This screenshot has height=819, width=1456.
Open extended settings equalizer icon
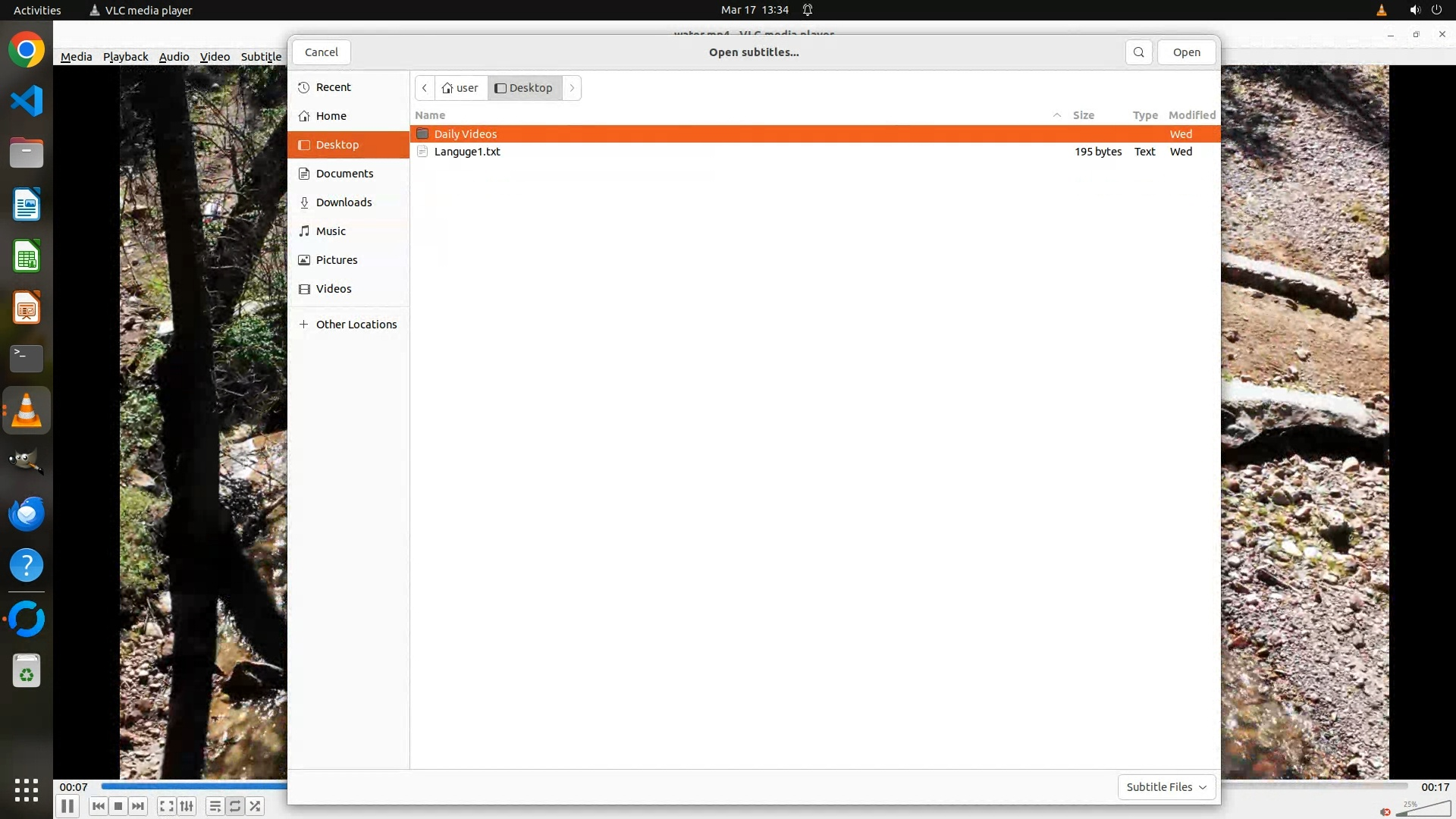pyautogui.click(x=187, y=806)
